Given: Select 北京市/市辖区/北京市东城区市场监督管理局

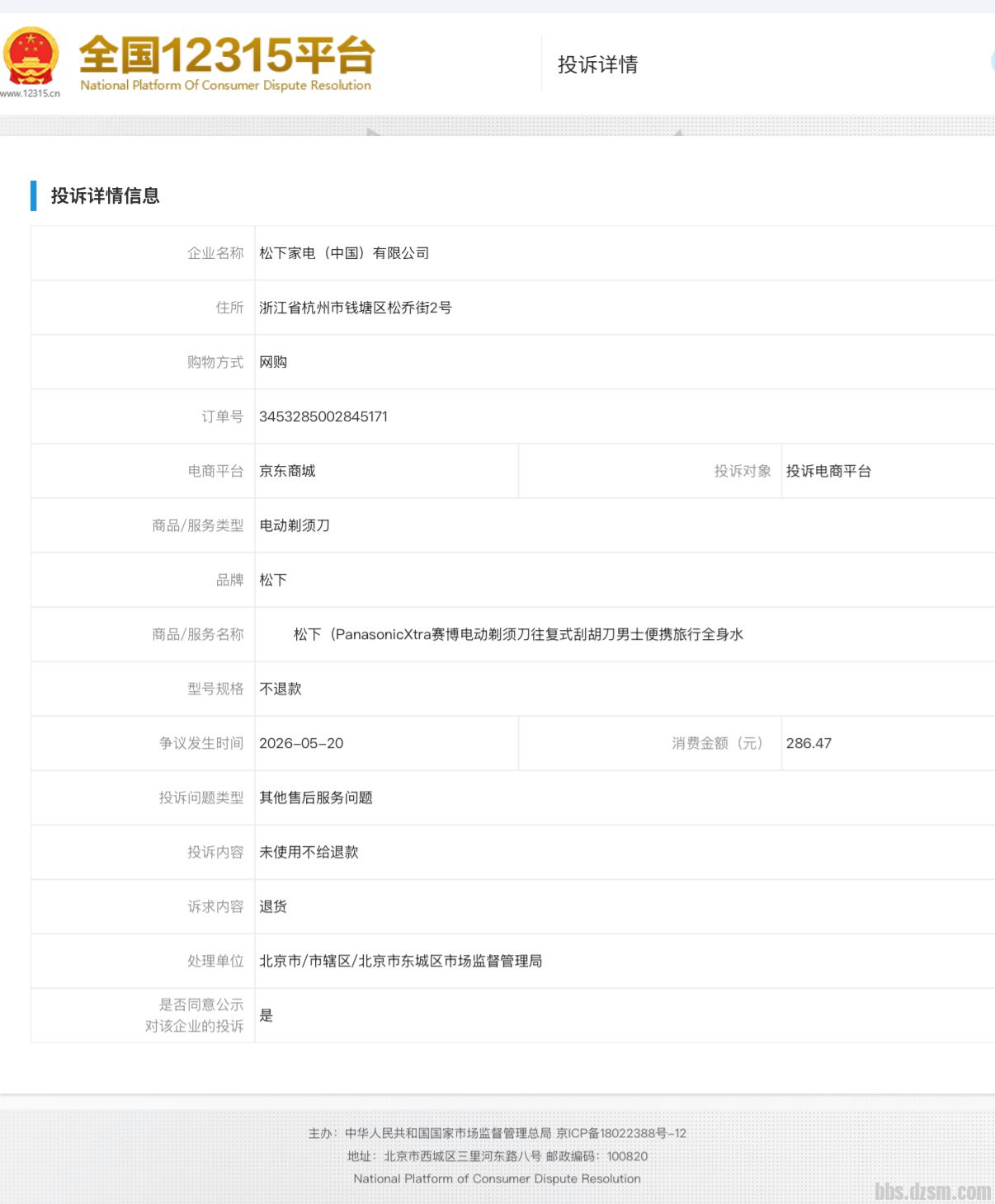Looking at the screenshot, I should point(400,961).
